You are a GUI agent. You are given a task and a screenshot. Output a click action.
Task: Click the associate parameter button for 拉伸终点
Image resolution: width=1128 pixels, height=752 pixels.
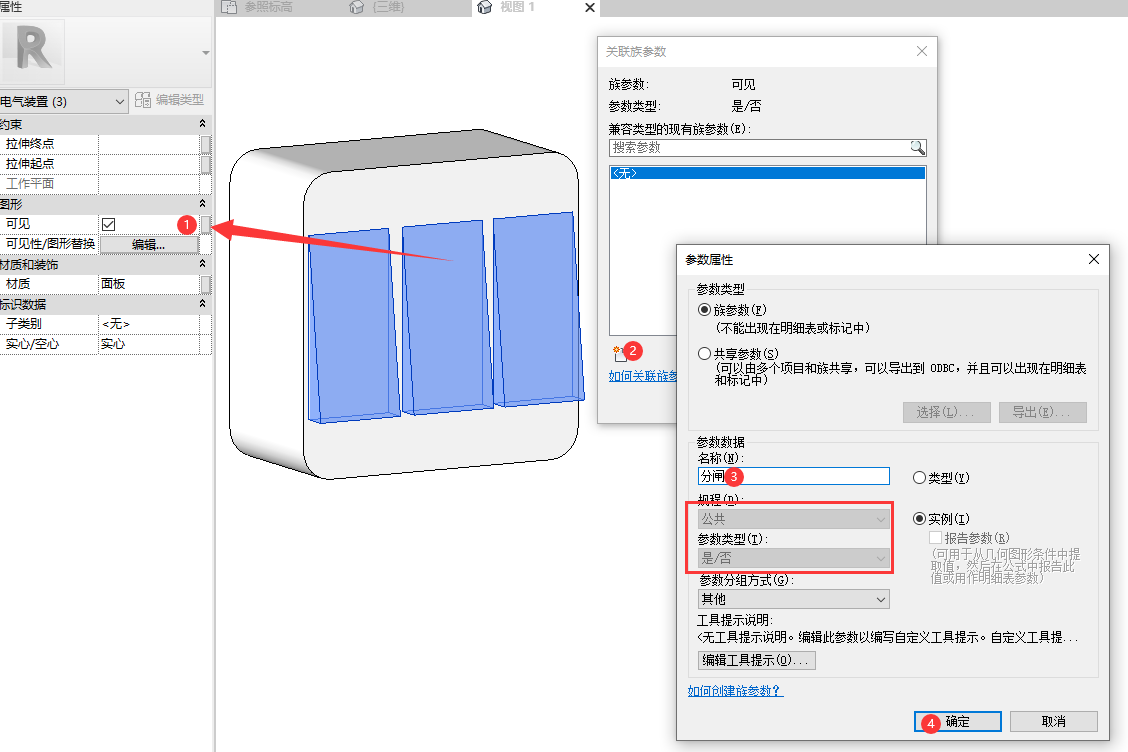coord(206,144)
